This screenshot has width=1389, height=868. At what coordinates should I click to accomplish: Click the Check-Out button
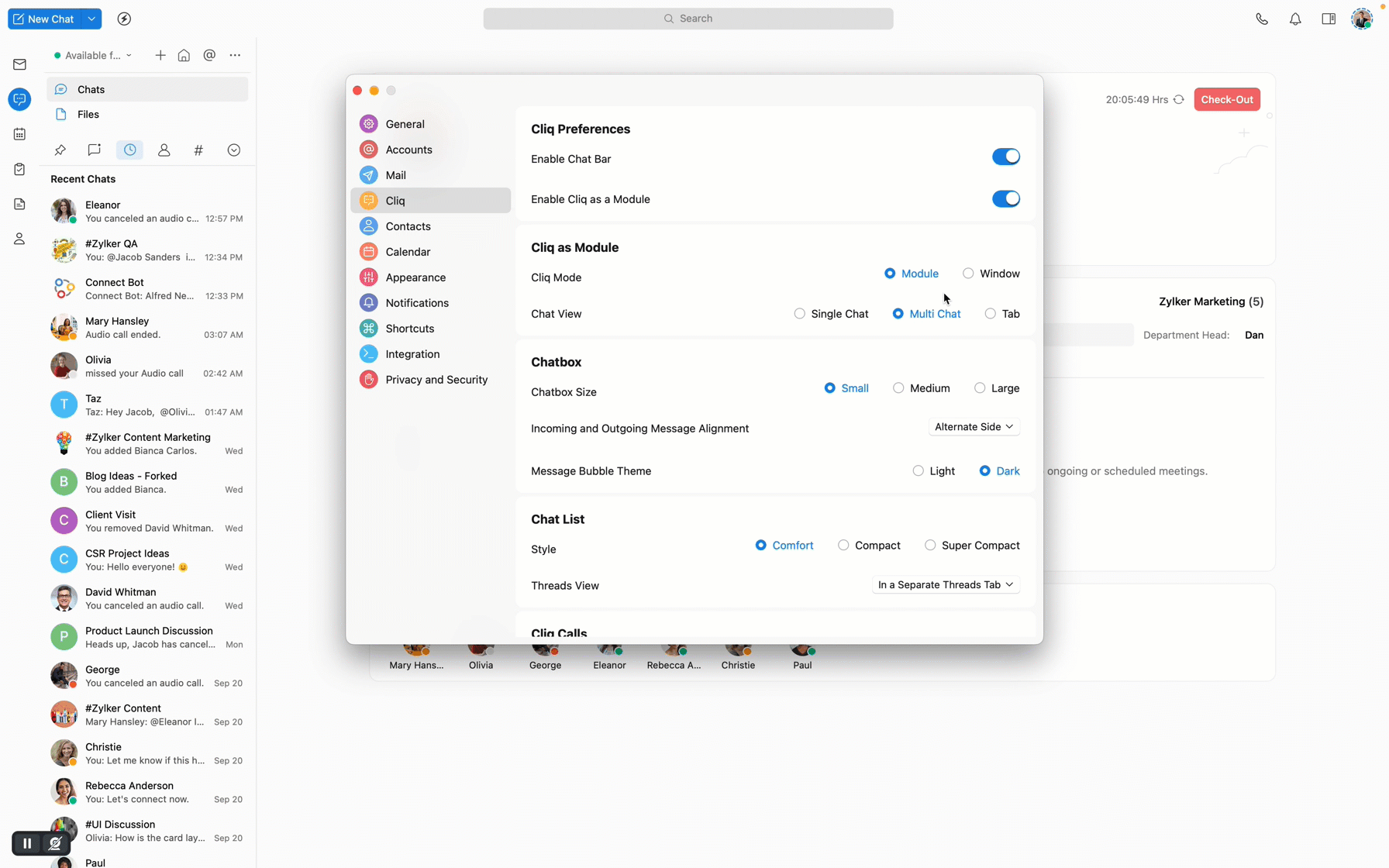(x=1227, y=99)
